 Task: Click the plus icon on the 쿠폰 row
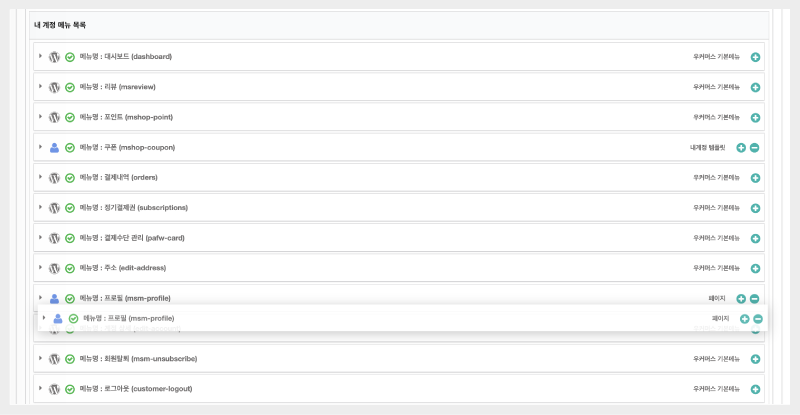click(x=741, y=147)
